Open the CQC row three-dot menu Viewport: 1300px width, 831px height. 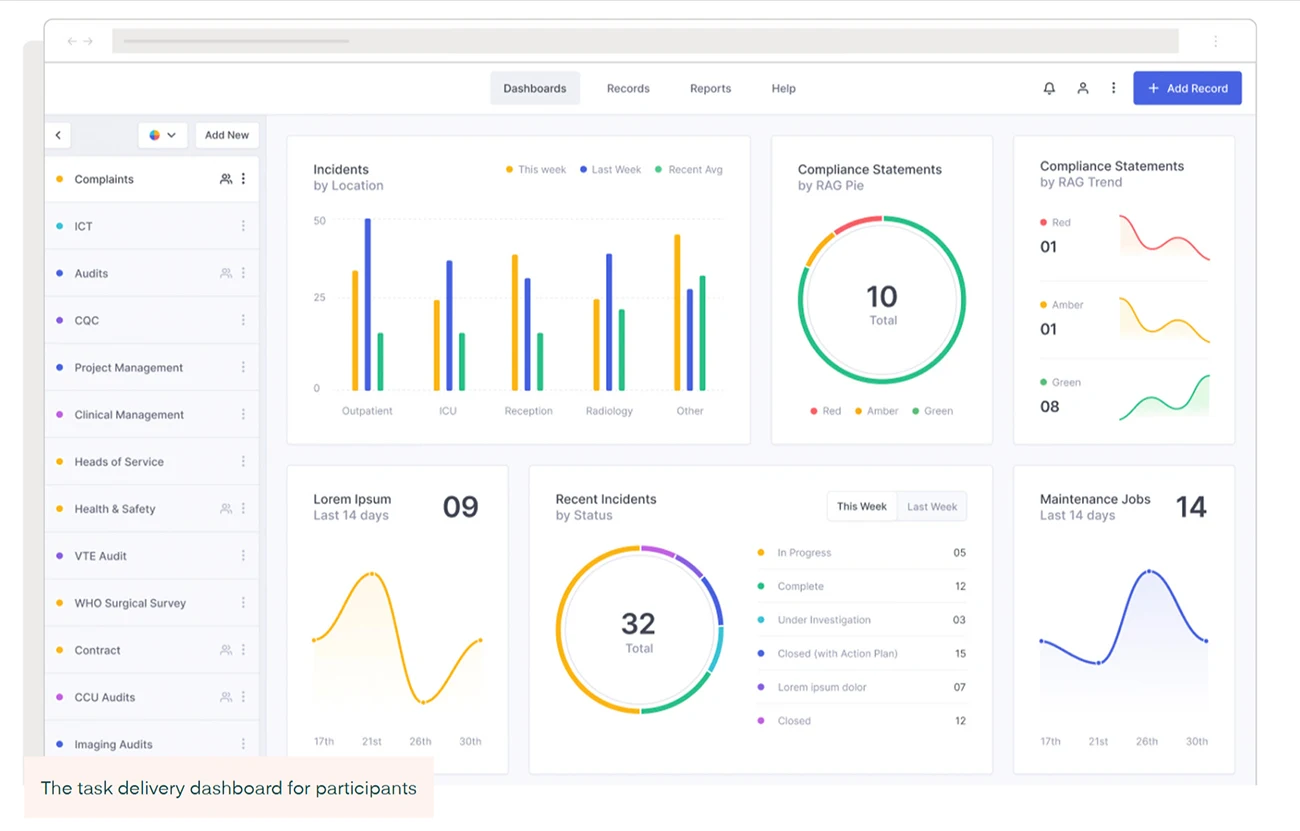(243, 320)
